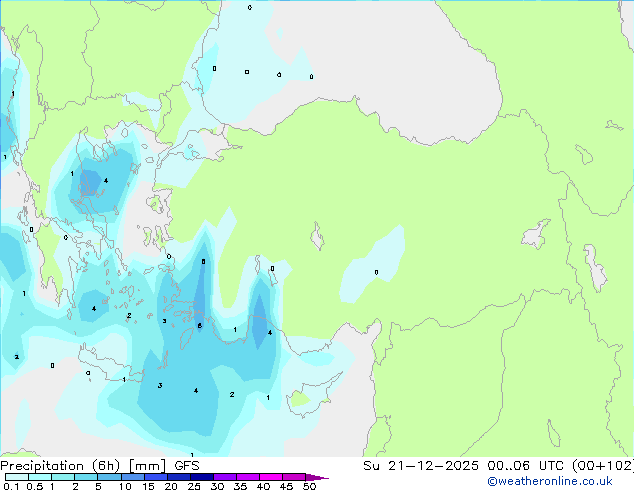This screenshot has height=490, width=634.
Task: Click the legend scale label 30
Action: 217,486
